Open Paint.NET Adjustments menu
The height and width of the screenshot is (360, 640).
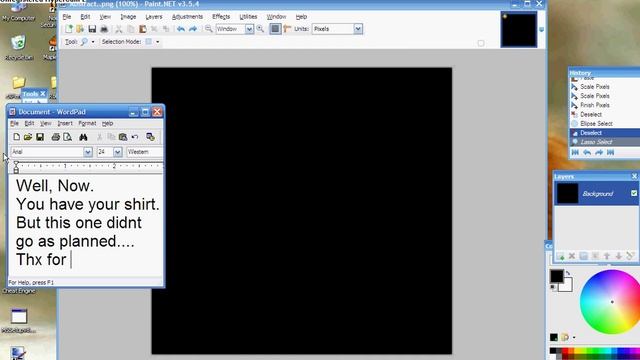tap(187, 17)
